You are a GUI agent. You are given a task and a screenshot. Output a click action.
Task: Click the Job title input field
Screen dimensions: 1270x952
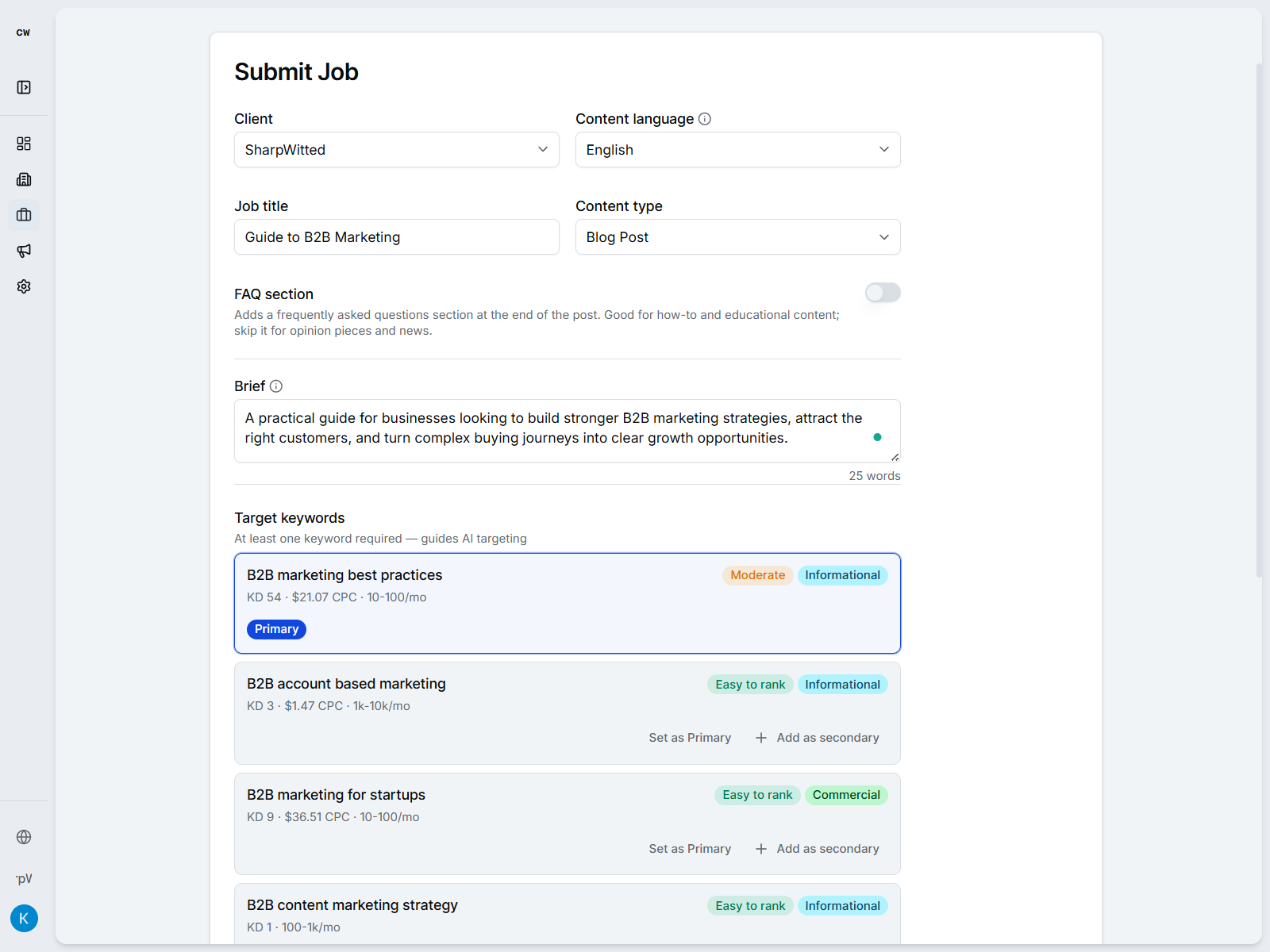(x=397, y=237)
